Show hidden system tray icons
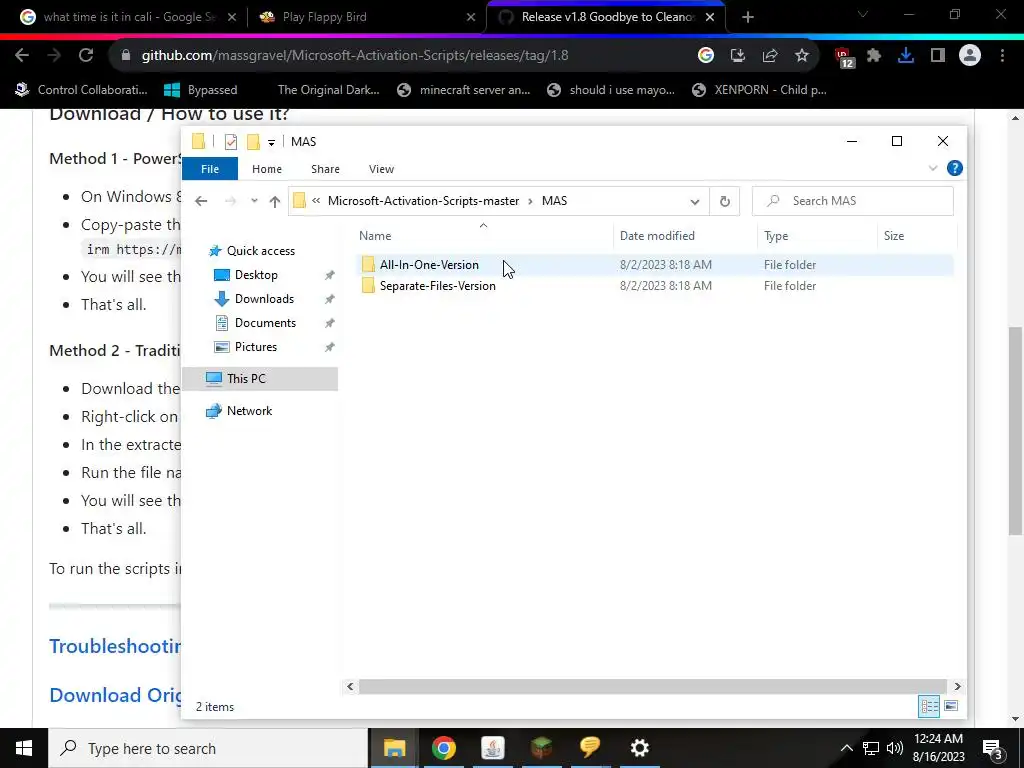Viewport: 1024px width, 768px height. 846,748
